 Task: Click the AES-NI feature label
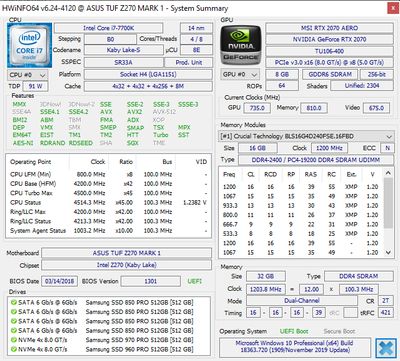(23, 143)
